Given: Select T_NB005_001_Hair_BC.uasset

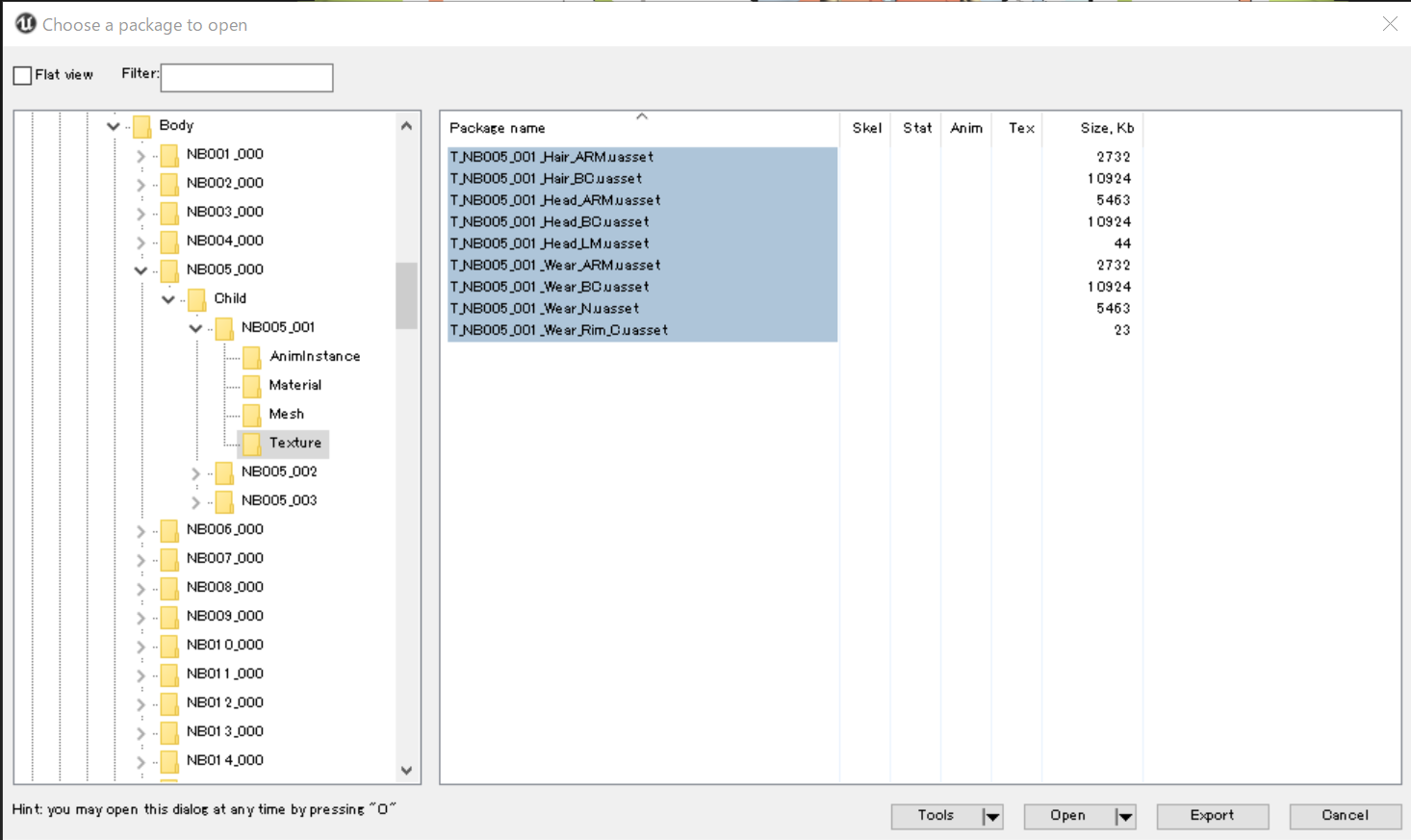Looking at the screenshot, I should coord(642,179).
